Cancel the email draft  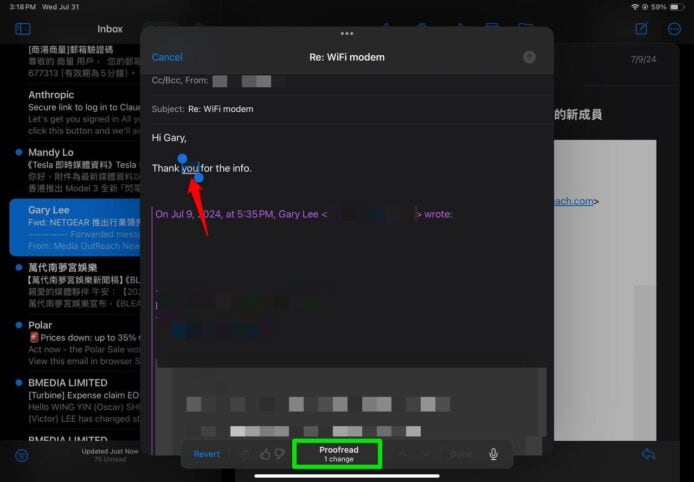click(x=167, y=57)
